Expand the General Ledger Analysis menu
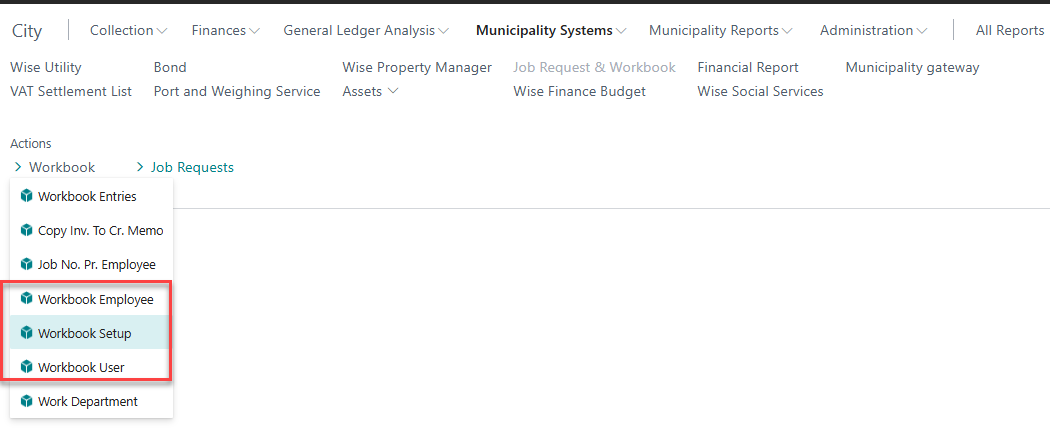This screenshot has height=440, width=1050. 366,30
